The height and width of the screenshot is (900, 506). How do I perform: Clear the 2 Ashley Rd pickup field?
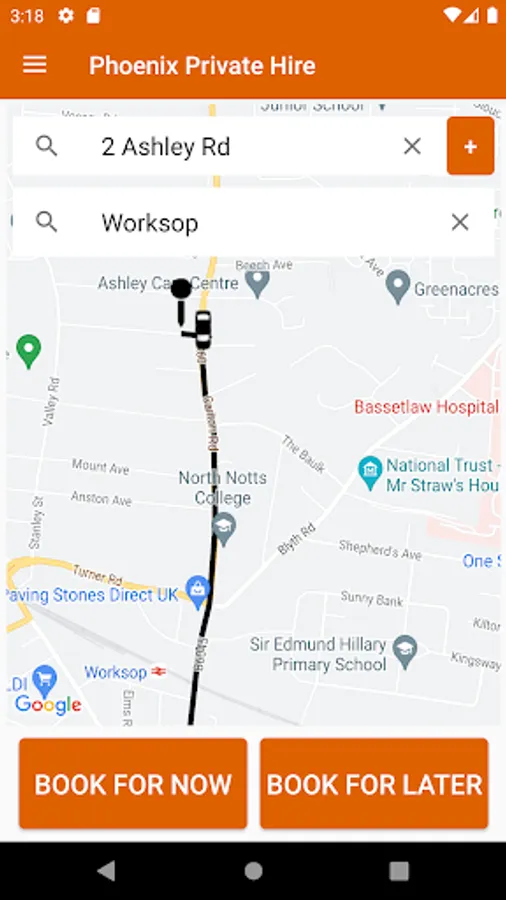pyautogui.click(x=412, y=146)
